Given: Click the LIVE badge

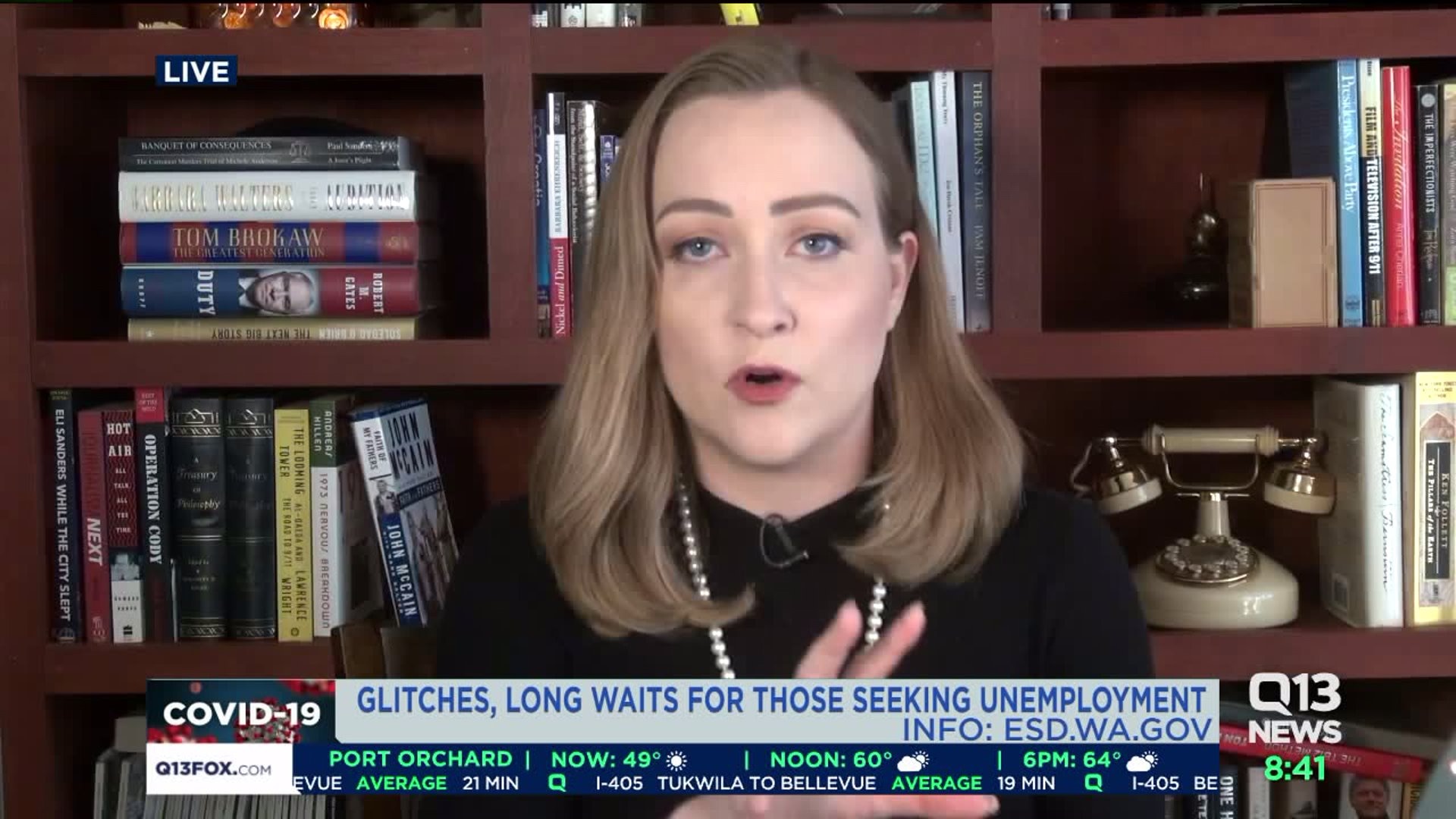Looking at the screenshot, I should [x=196, y=71].
